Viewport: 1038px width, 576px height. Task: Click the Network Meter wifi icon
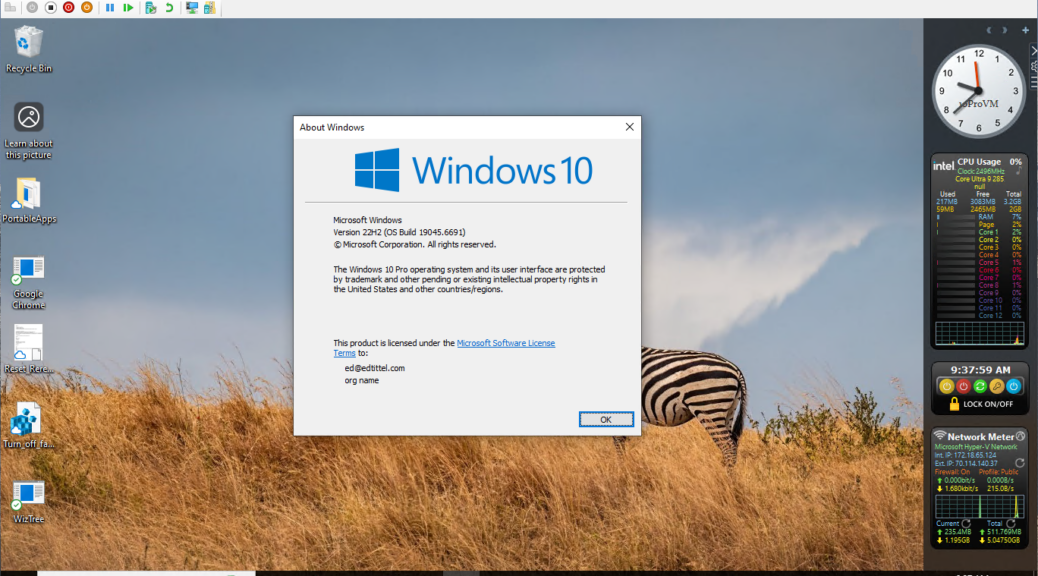pos(940,436)
